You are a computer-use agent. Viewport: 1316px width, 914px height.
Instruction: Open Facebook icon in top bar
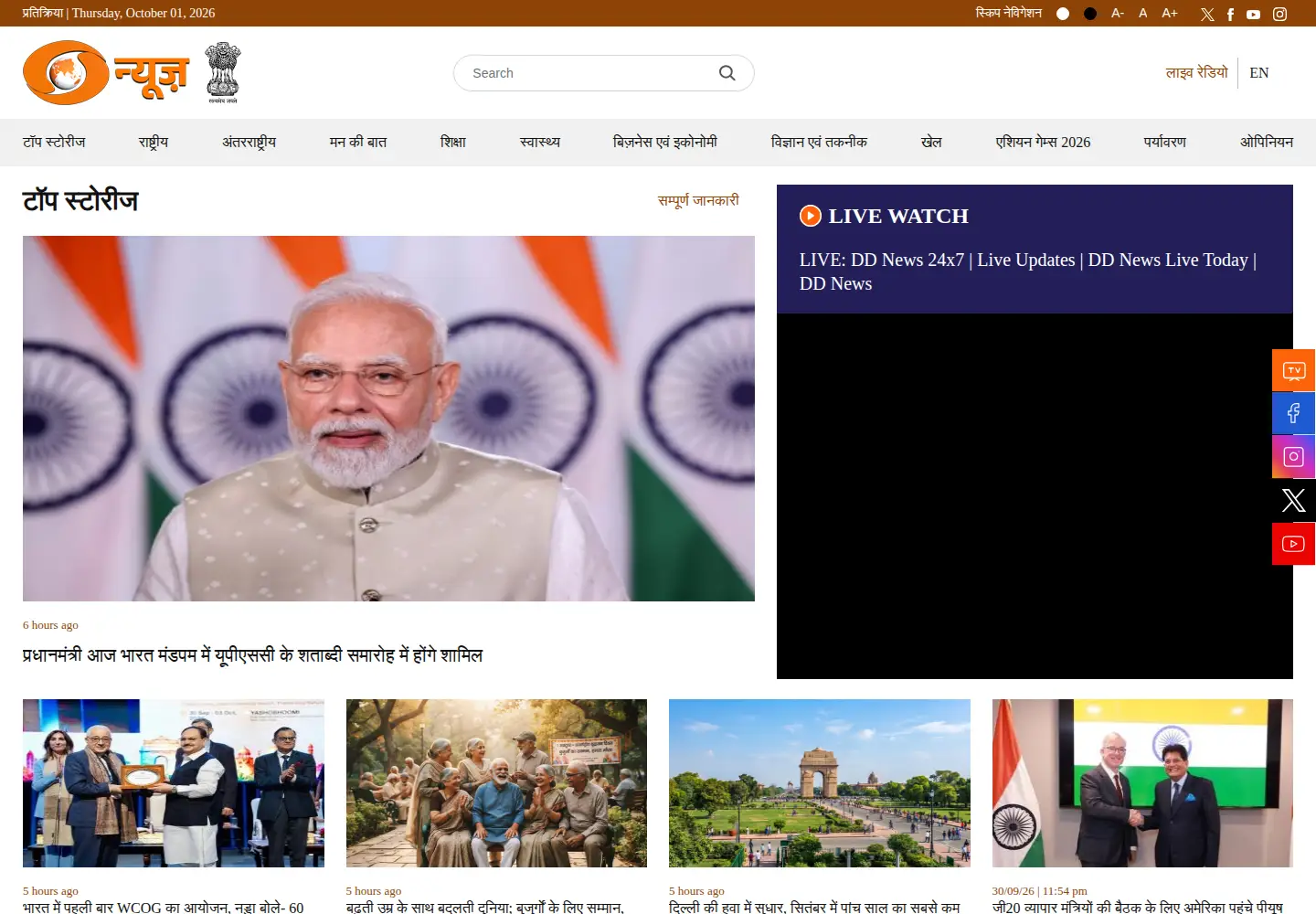point(1230,14)
